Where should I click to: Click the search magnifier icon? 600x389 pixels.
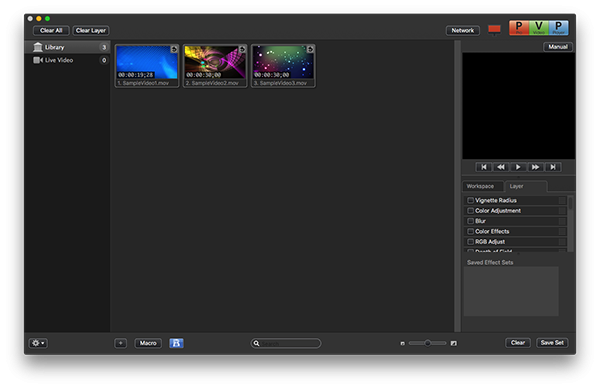pos(256,343)
